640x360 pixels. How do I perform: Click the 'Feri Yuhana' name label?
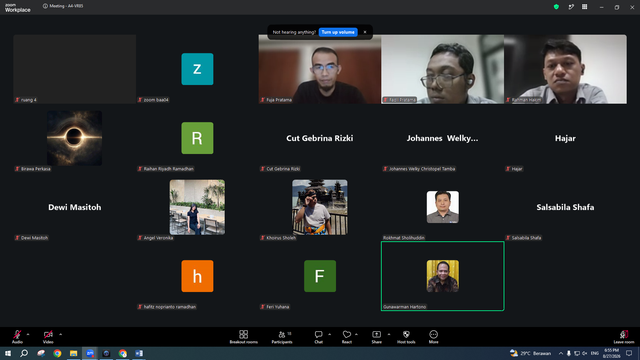point(278,307)
